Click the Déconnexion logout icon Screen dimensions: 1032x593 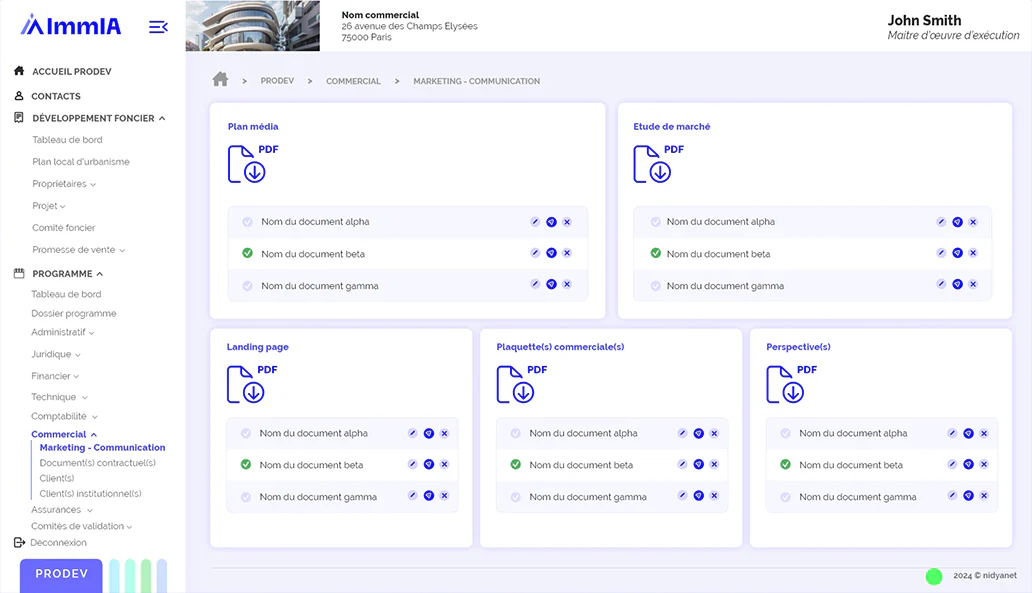pyautogui.click(x=19, y=542)
